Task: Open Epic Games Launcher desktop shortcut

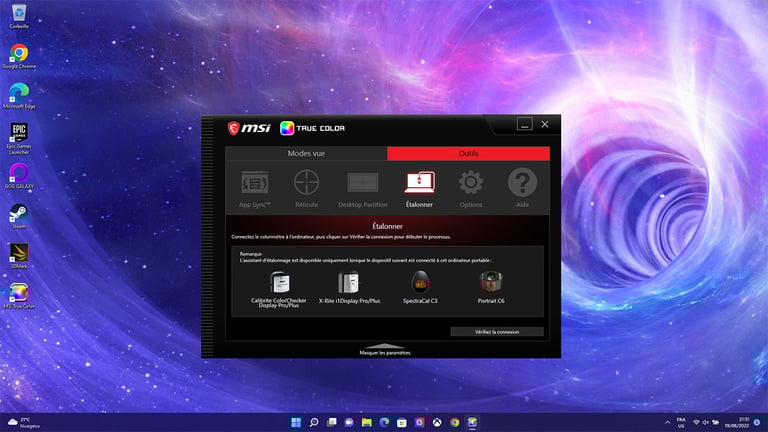Action: [x=19, y=139]
